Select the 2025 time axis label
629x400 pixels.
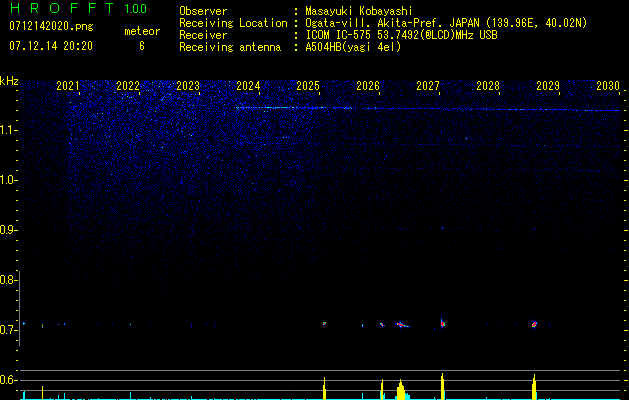[308, 86]
